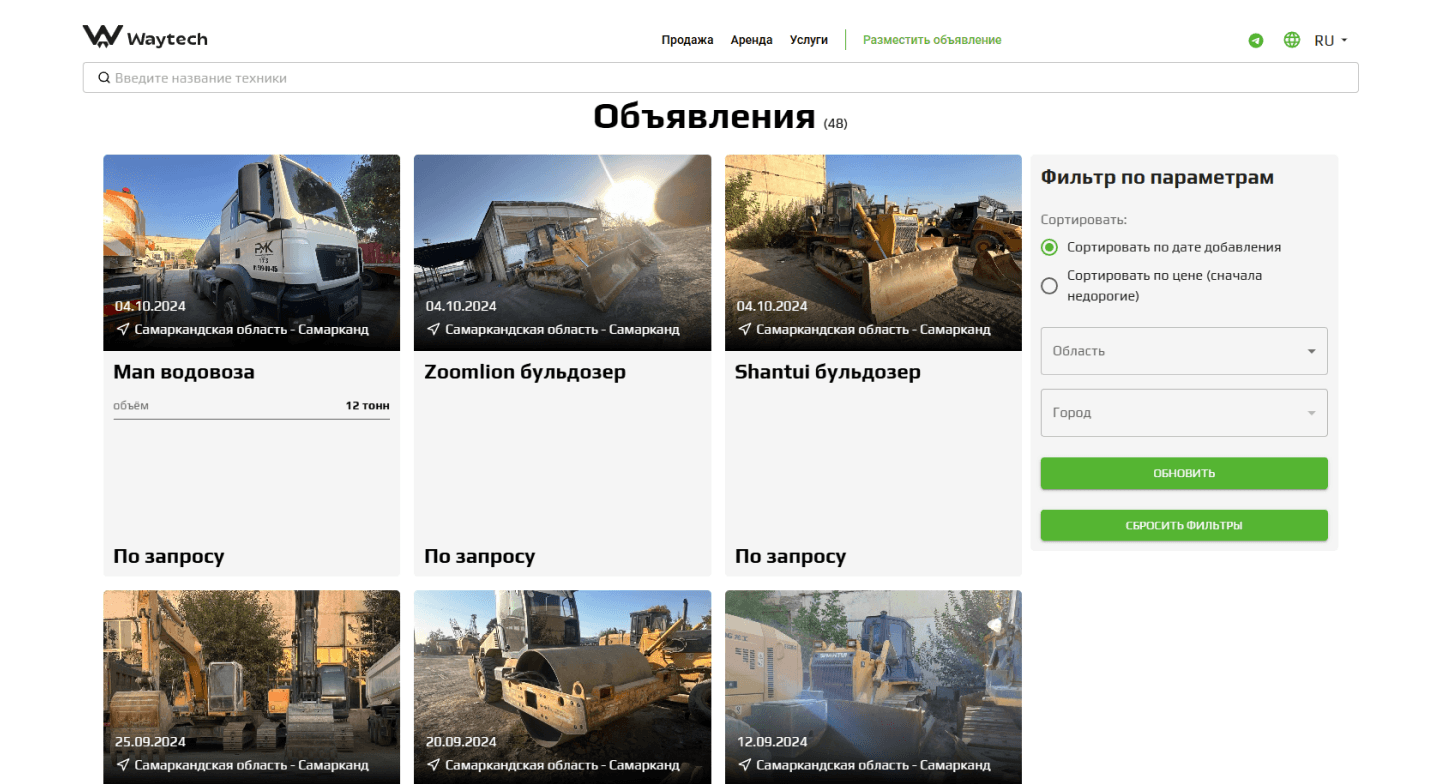Click the Фильтр по параметрам heading
Screen dimensions: 1440x784
tap(1157, 178)
